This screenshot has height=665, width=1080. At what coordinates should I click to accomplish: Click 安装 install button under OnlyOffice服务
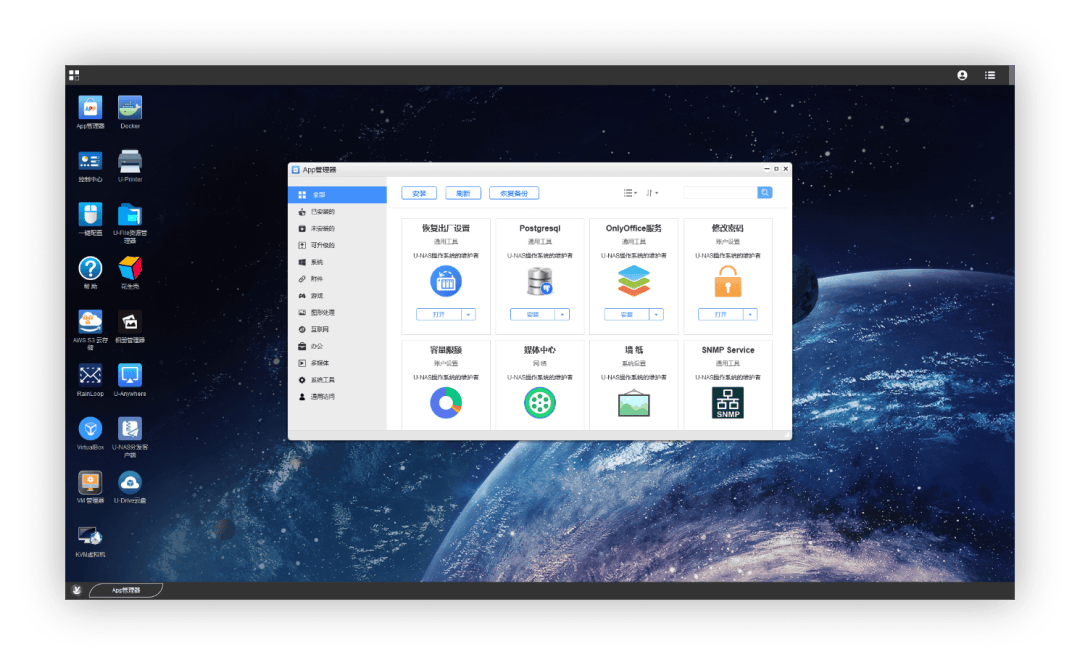point(627,314)
